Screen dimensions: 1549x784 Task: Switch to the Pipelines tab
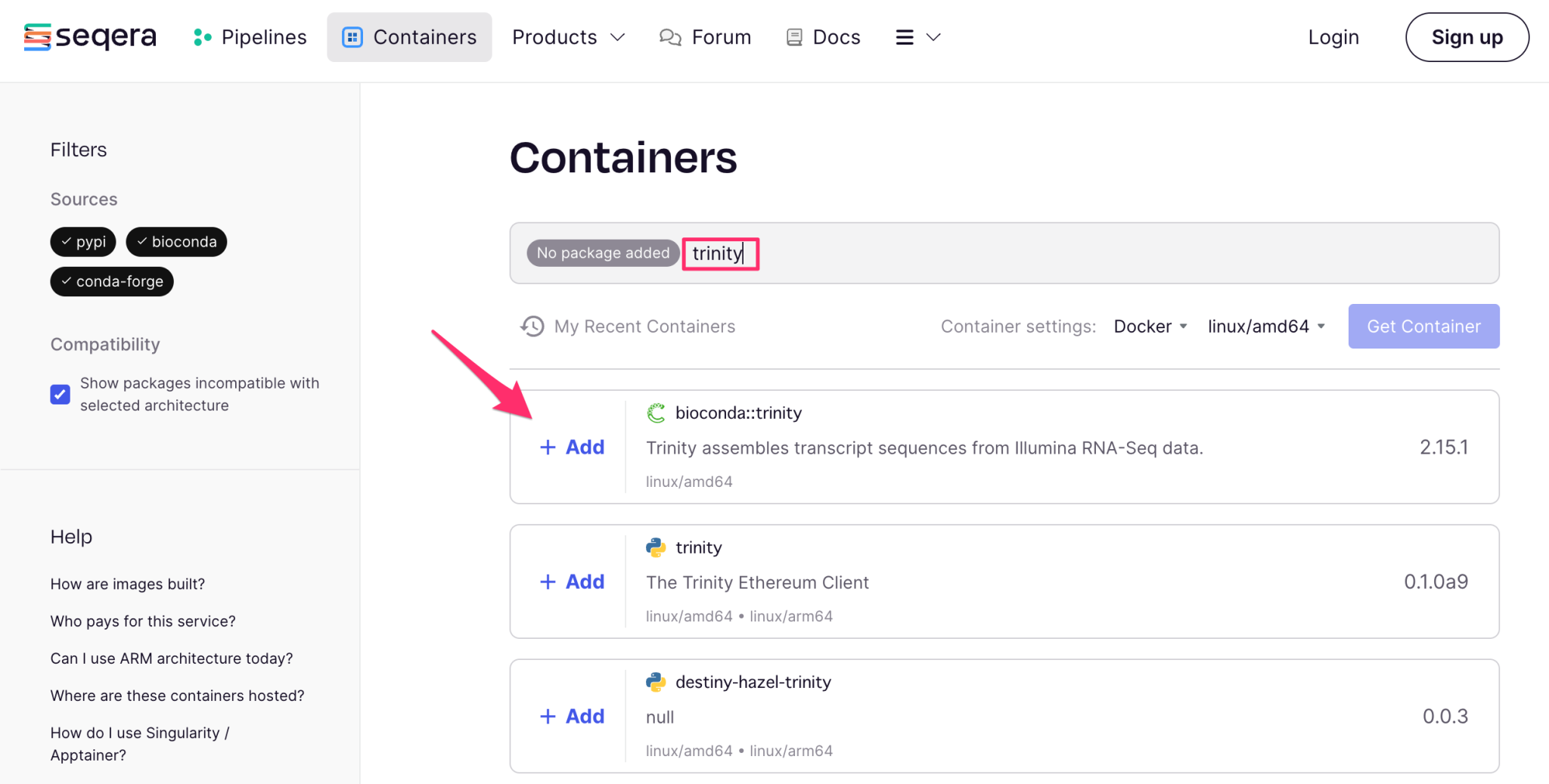(x=263, y=36)
